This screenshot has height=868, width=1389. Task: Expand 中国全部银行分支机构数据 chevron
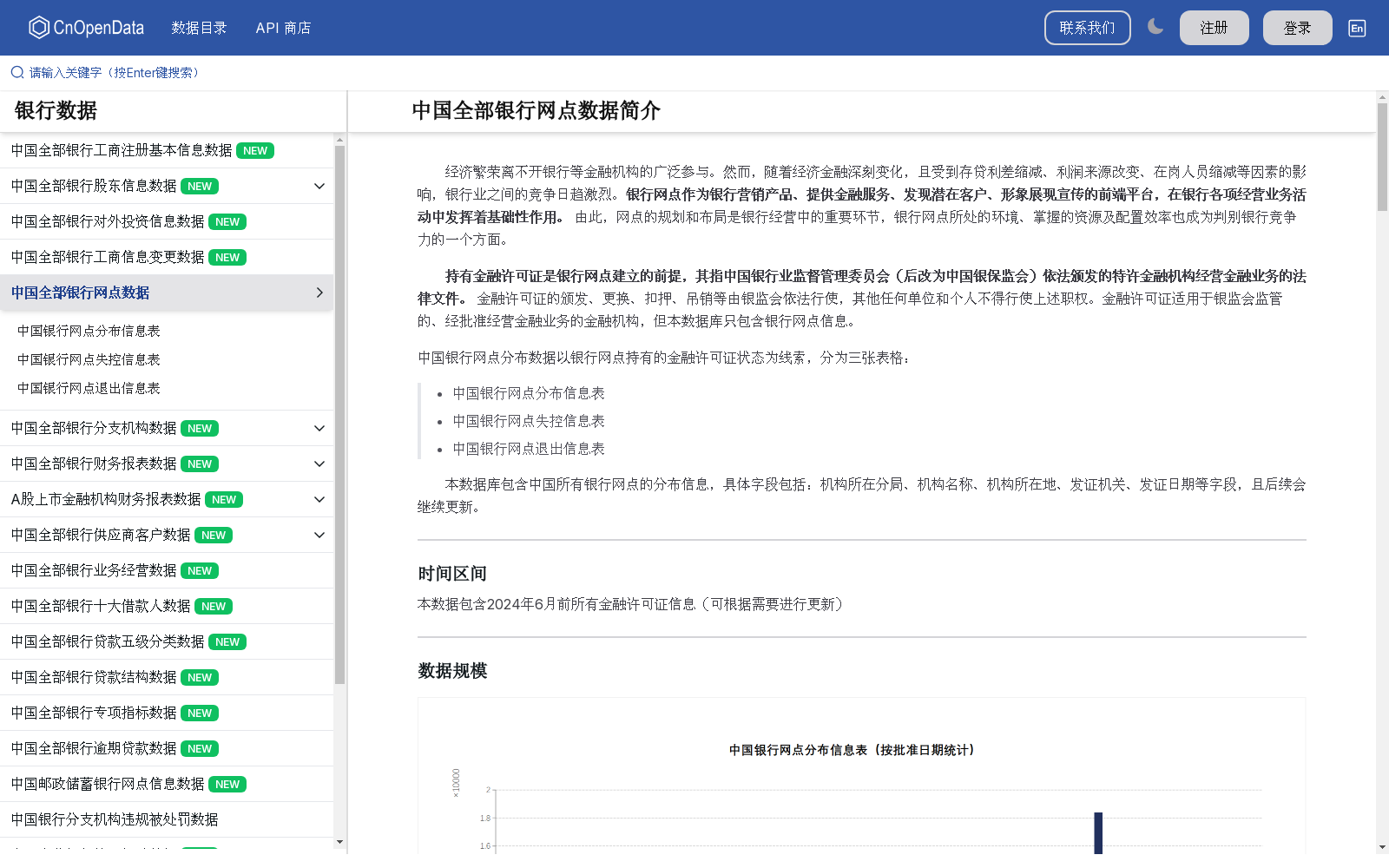(319, 428)
